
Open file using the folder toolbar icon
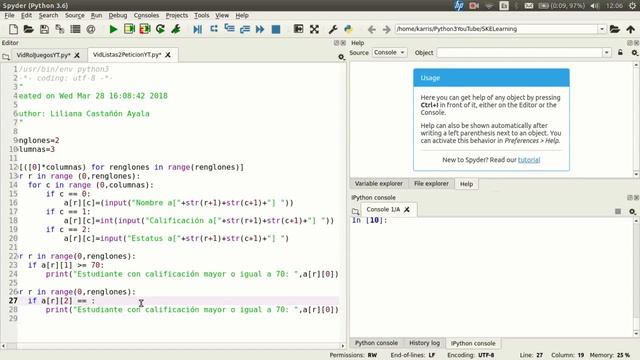[29, 29]
